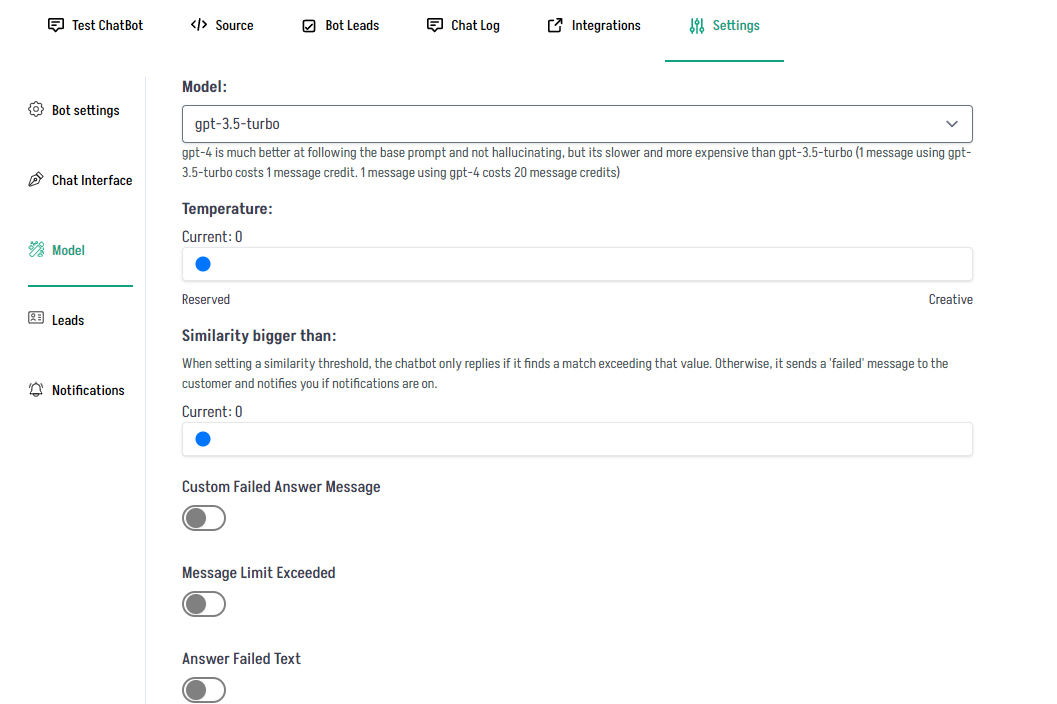Image resolution: width=1057 pixels, height=704 pixels.
Task: Open the Integrations tab
Action: coord(605,26)
